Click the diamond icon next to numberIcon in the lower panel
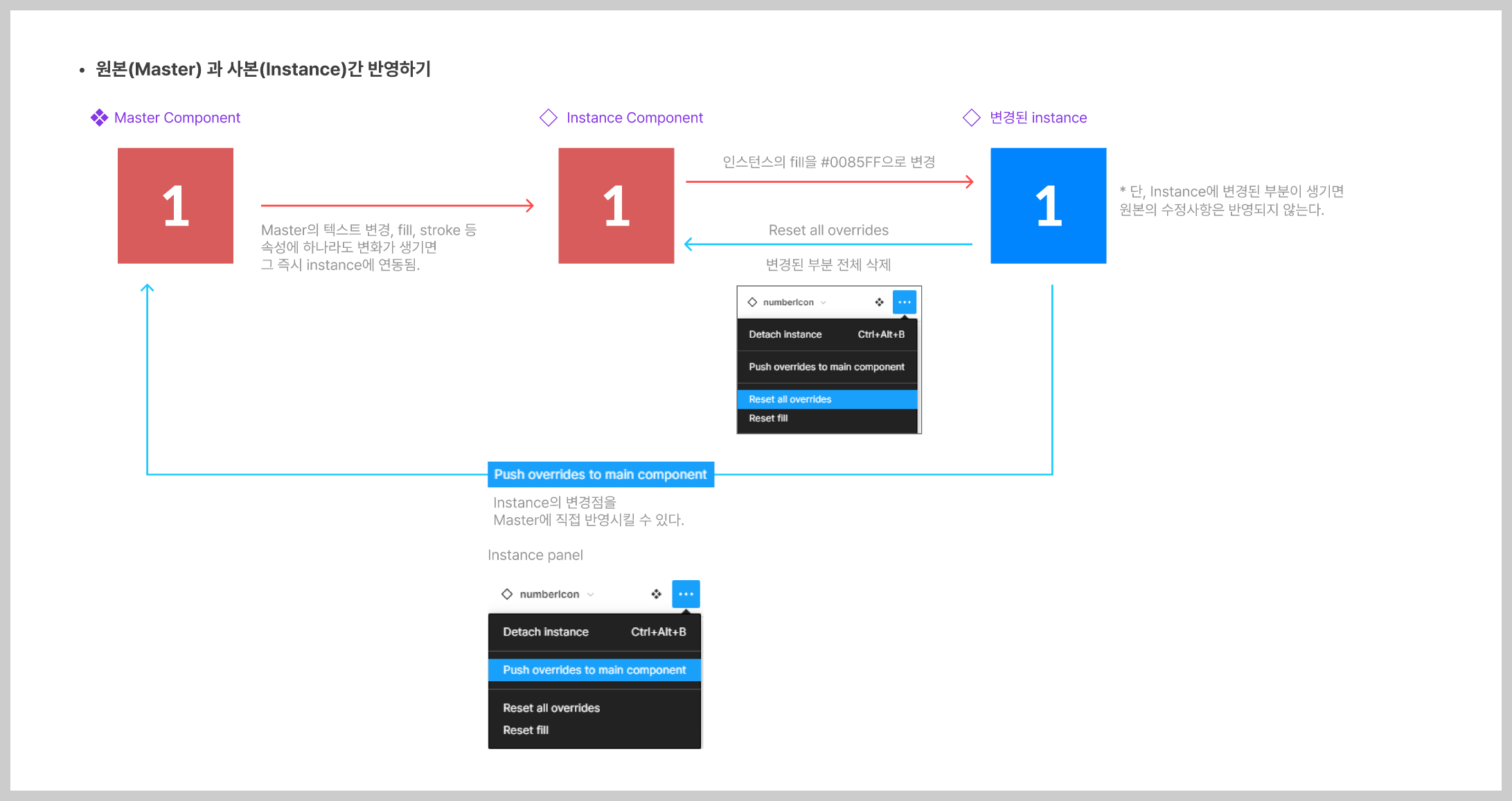1512x801 pixels. coord(507,594)
